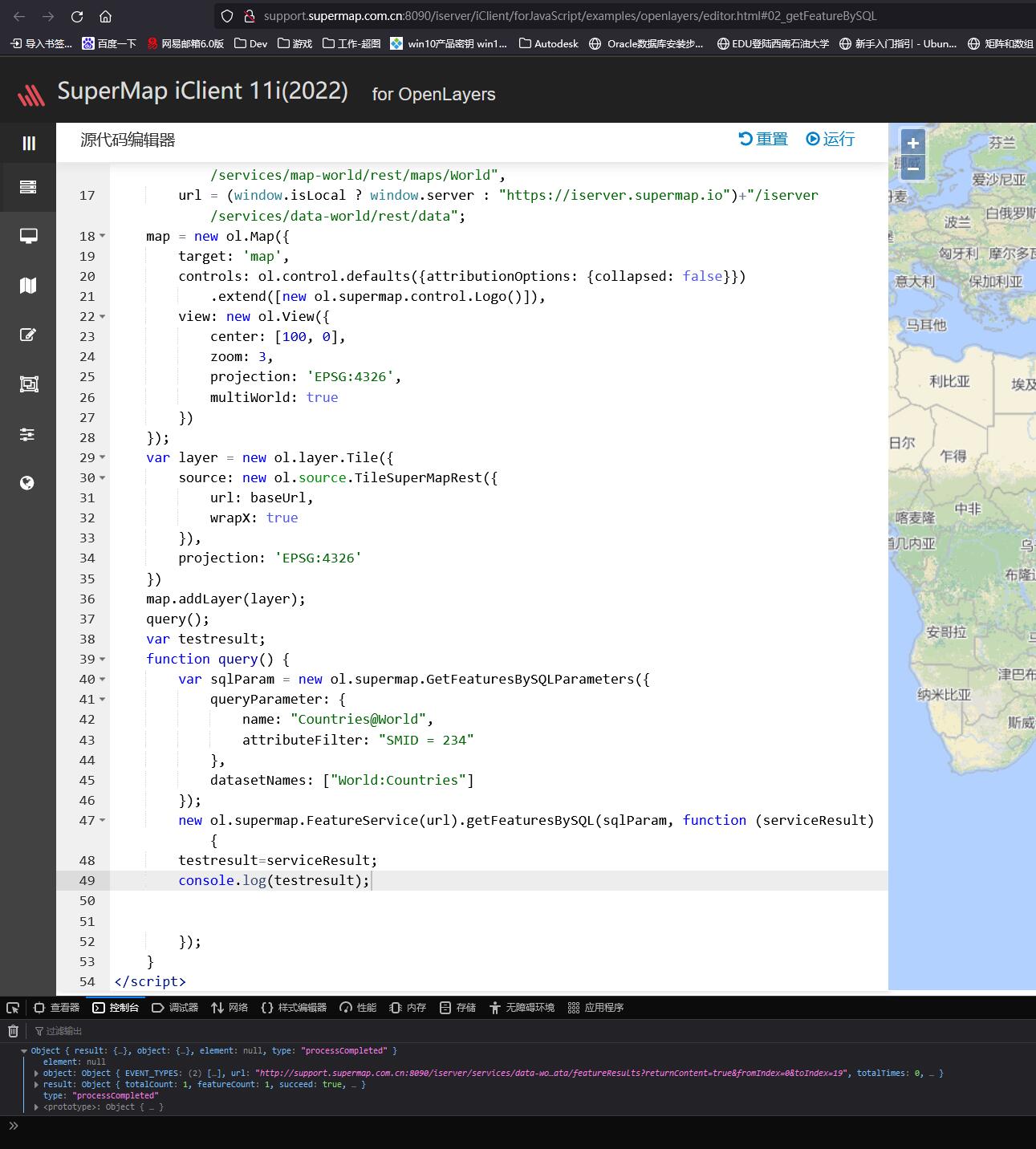The image size is (1036, 1149).
Task: Switch to the 内存 memory tab
Action: pos(408,1008)
